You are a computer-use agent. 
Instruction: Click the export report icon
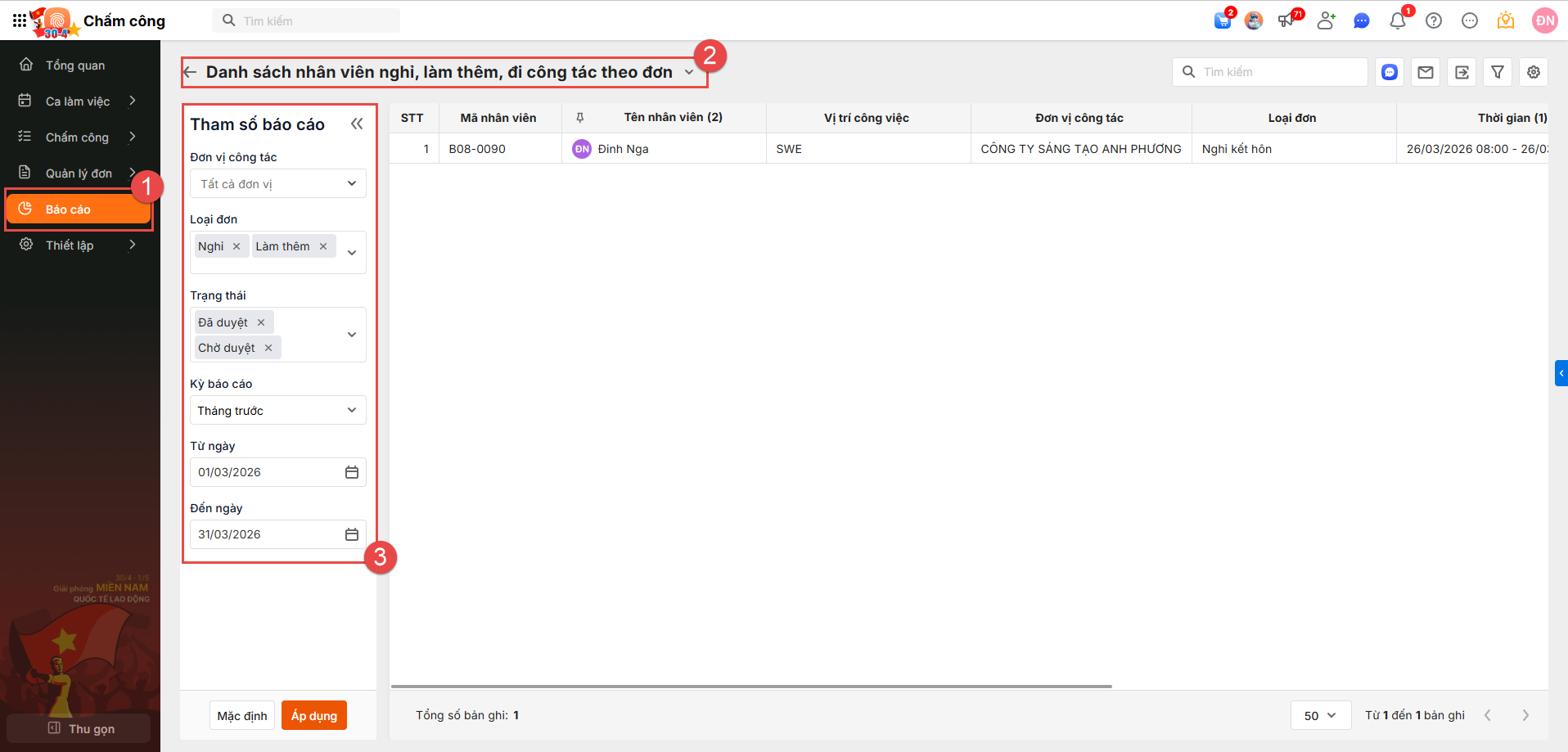click(x=1462, y=72)
